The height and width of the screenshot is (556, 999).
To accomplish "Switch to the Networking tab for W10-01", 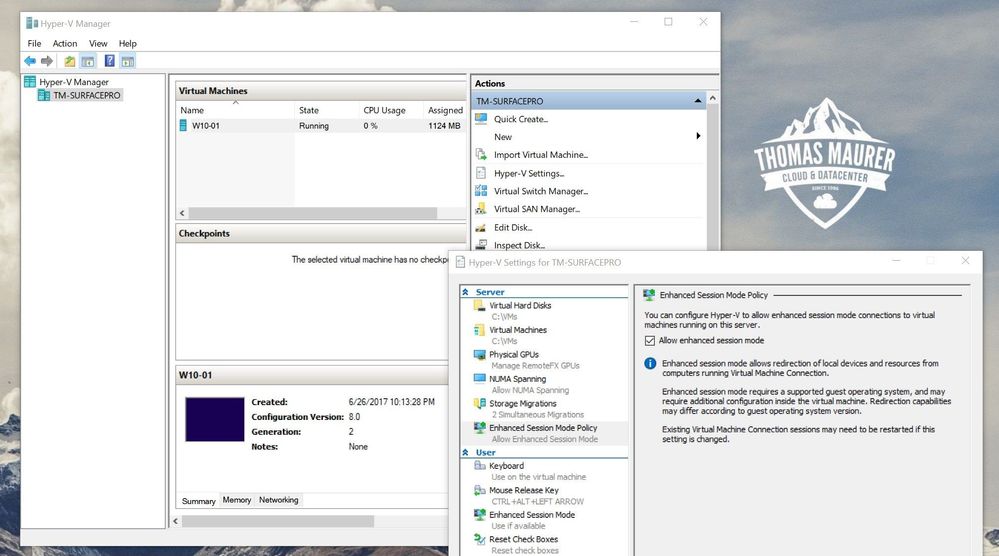I will pos(278,500).
